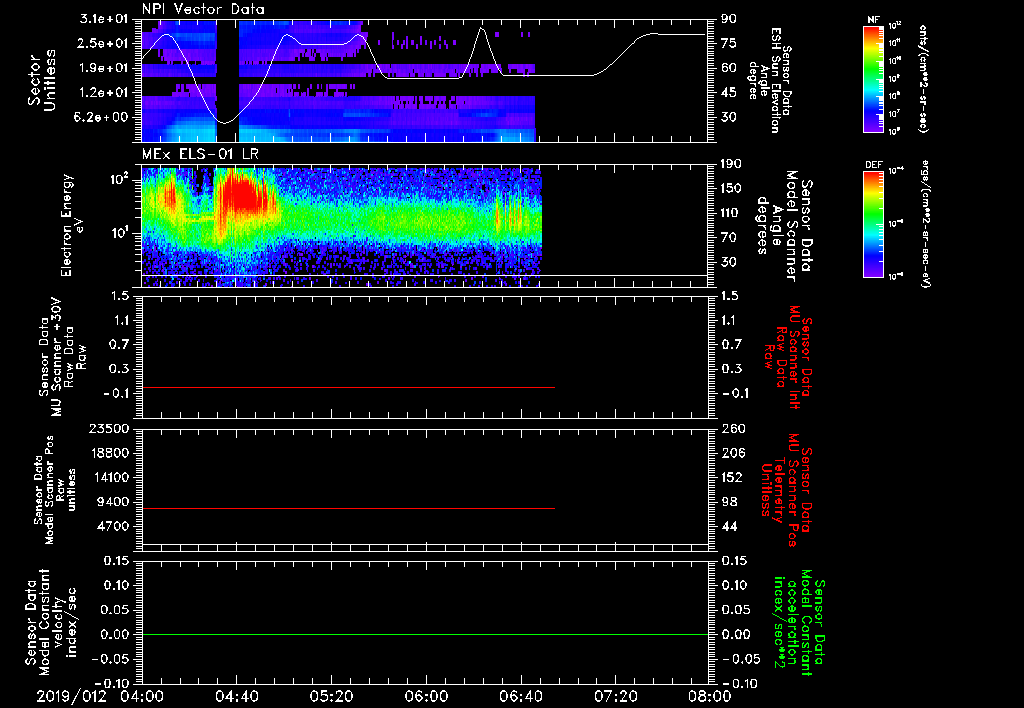This screenshot has height=708, width=1024.
Task: Click the 10¹ electron energy tick label
Action: coord(120,233)
